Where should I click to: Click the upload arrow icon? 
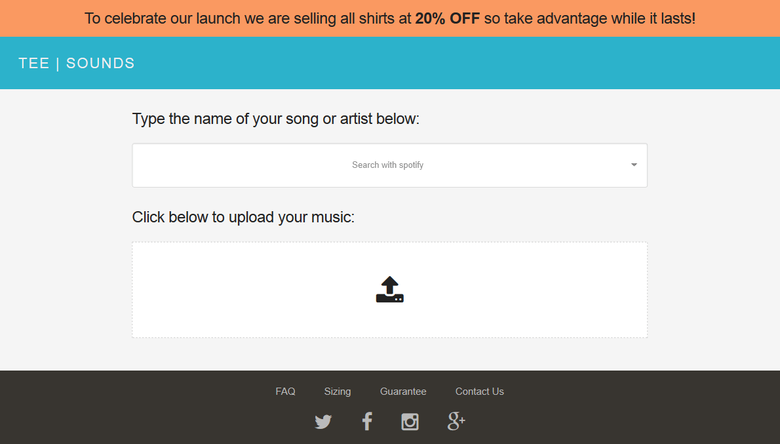click(x=390, y=289)
